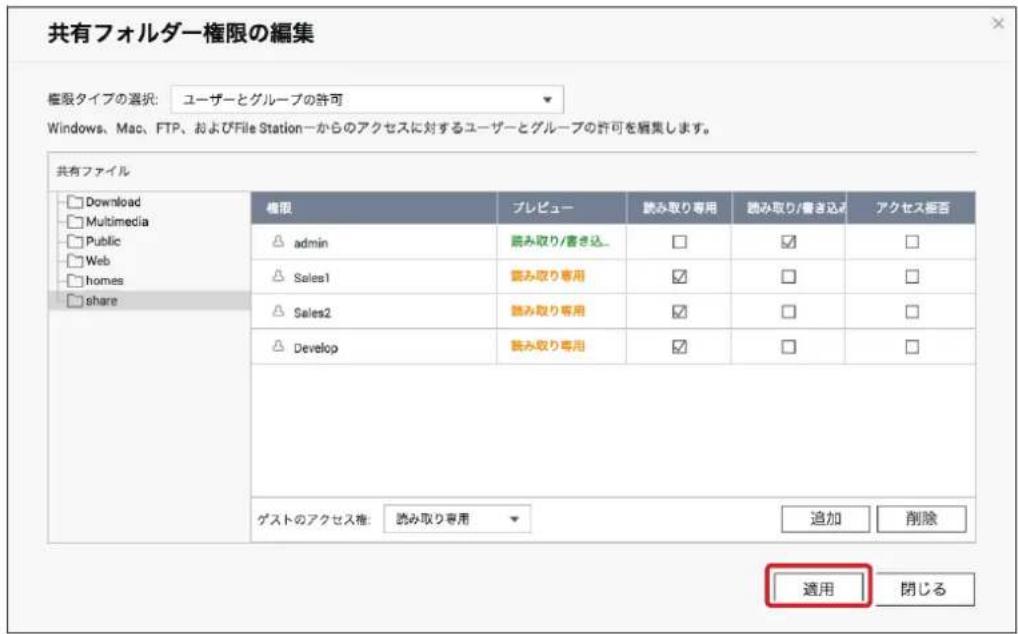
Task: Close the dialog with the X button
Action: tap(998, 24)
